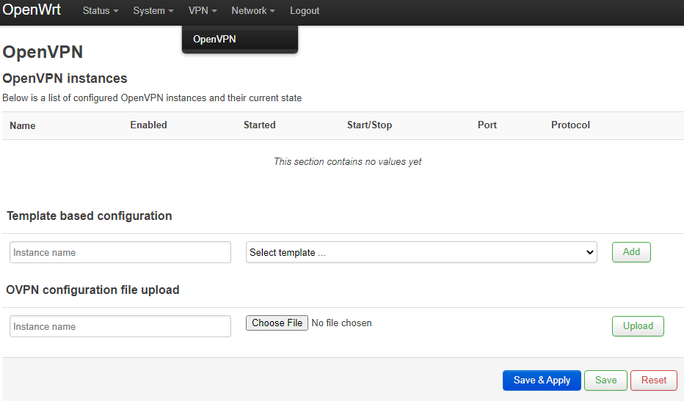The width and height of the screenshot is (684, 401).
Task: Click 'OVPN configuration file upload' heading
Action: [92, 290]
